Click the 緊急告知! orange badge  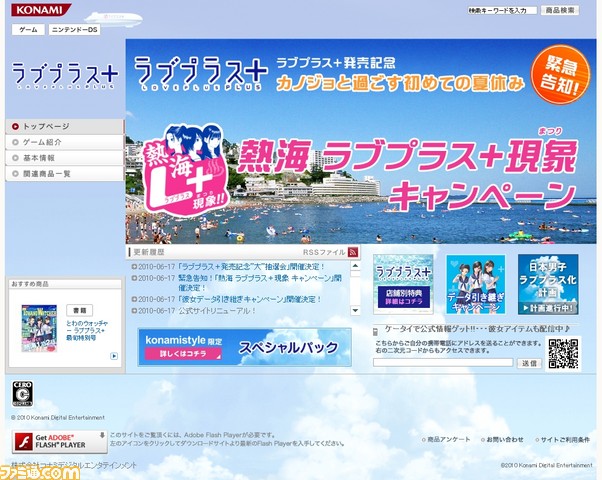click(560, 75)
